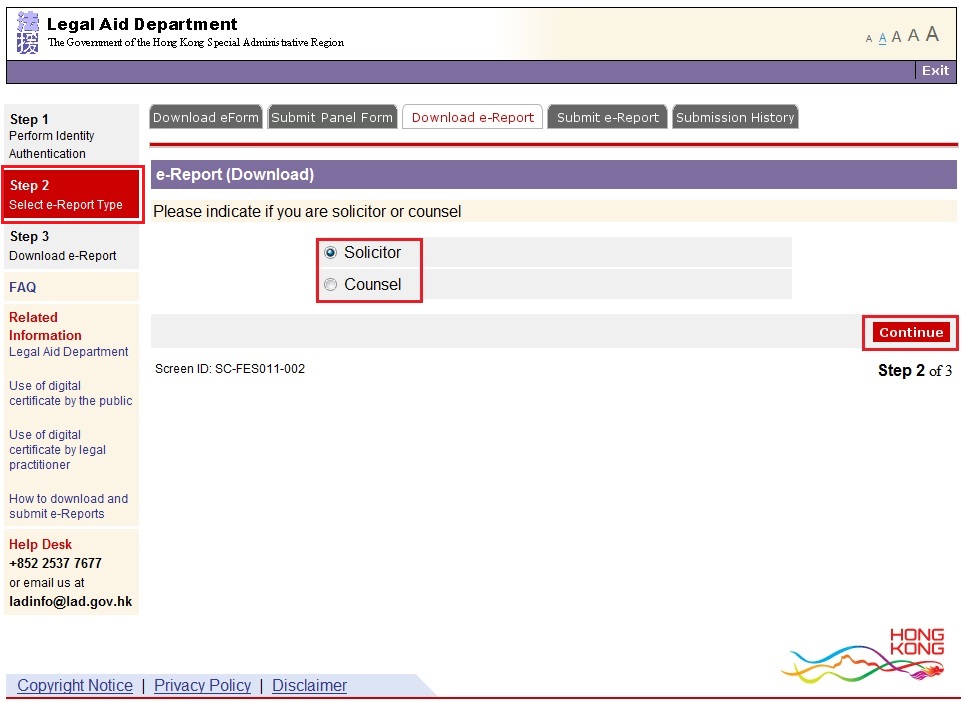Select the second-largest font size 'A'

[x=913, y=36]
